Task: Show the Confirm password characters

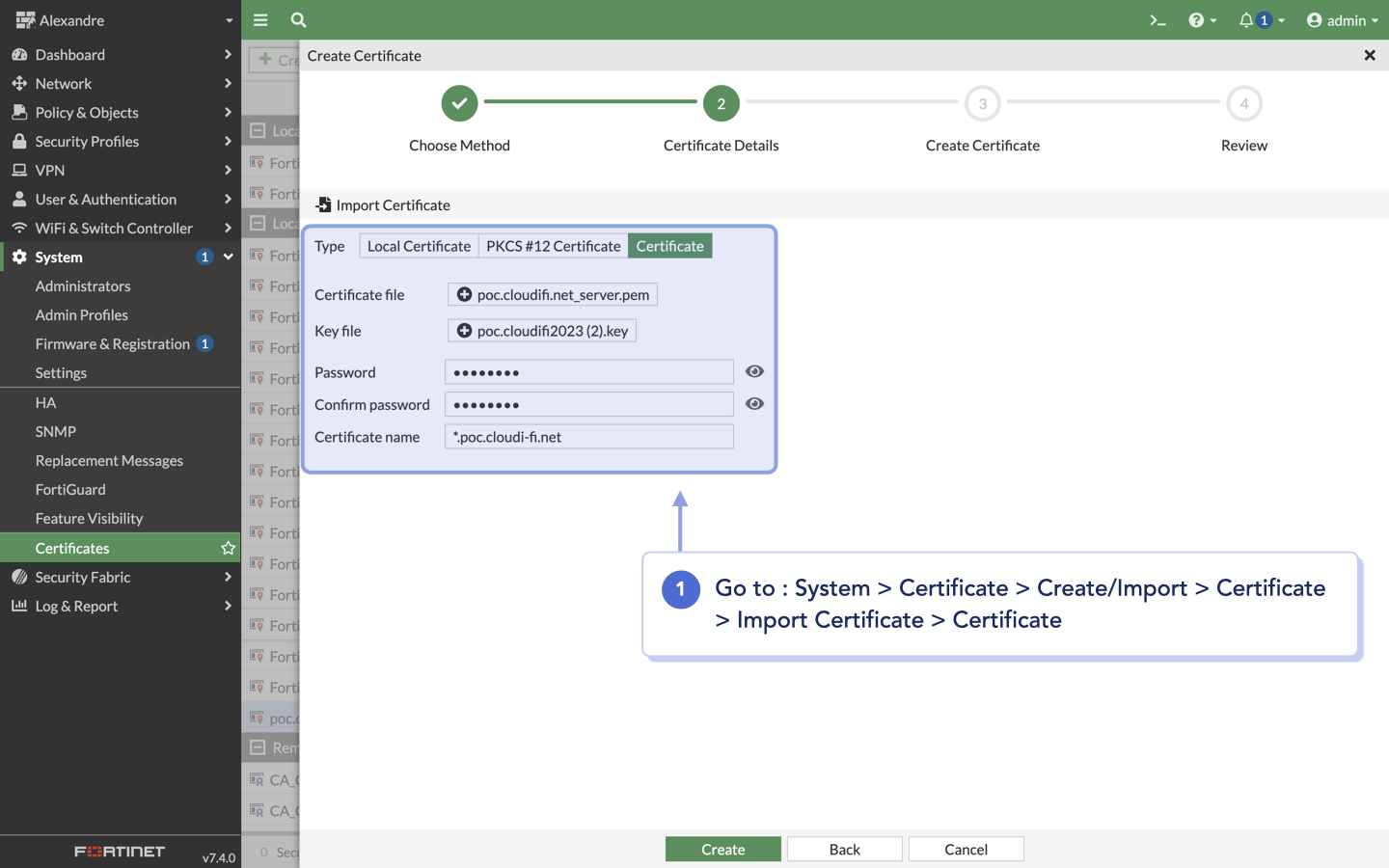Action: [754, 403]
